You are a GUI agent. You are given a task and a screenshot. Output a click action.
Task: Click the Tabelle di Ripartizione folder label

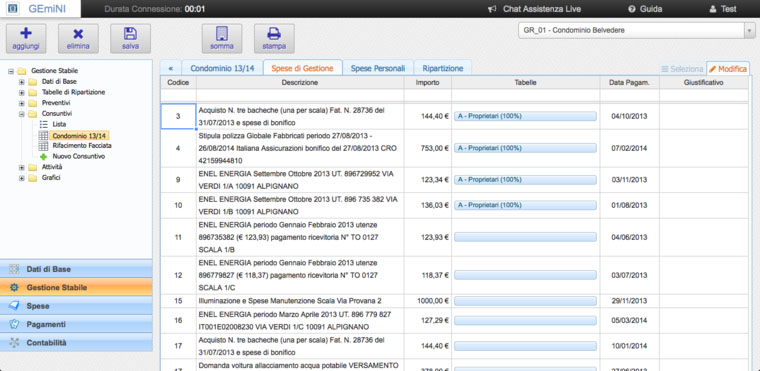73,92
